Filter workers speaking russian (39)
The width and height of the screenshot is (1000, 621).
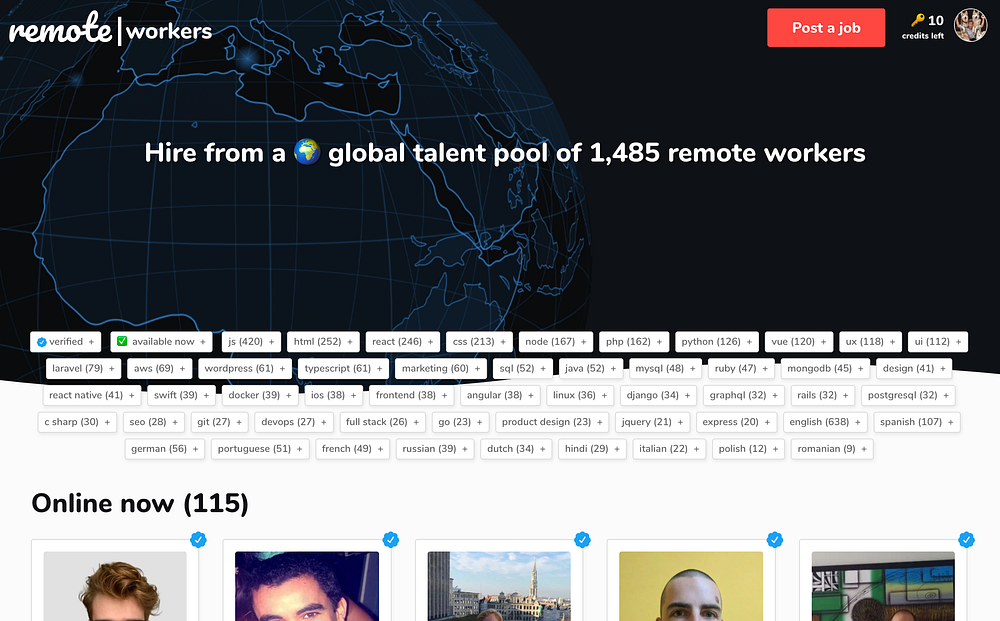(x=435, y=449)
